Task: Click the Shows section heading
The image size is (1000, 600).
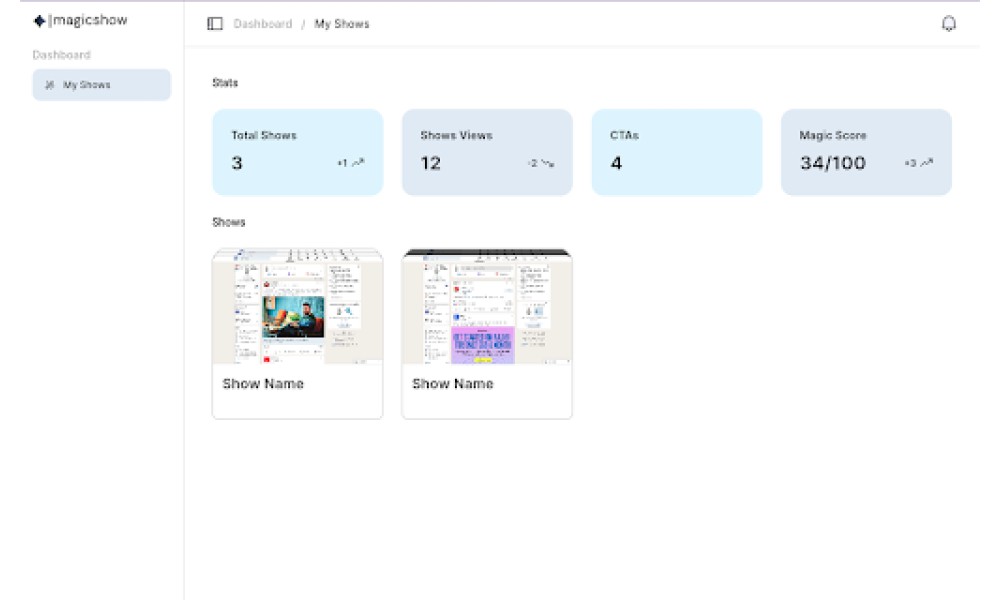Action: pyautogui.click(x=229, y=223)
